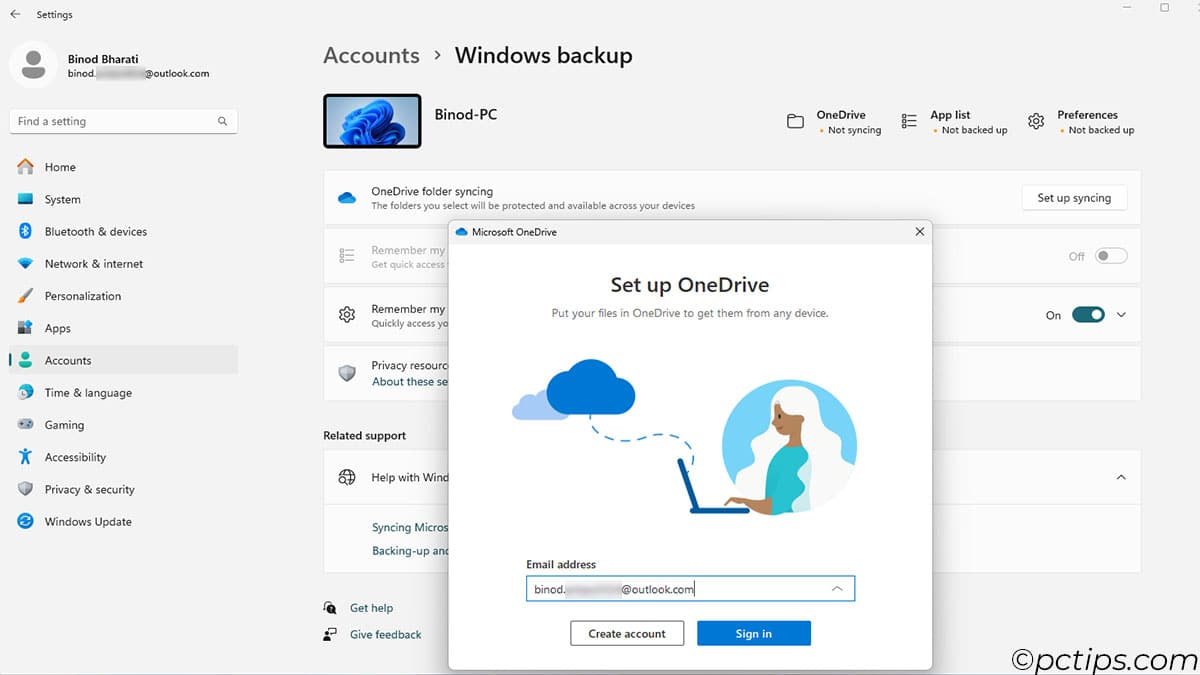This screenshot has width=1200, height=675.
Task: Collapse the Help with Windows backup section
Action: point(1121,477)
